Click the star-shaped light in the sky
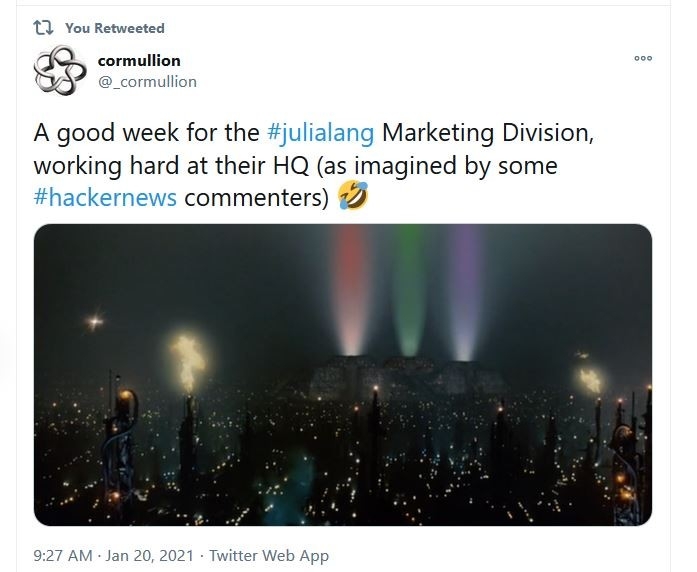Viewport: 697px width, 572px height. (95, 321)
